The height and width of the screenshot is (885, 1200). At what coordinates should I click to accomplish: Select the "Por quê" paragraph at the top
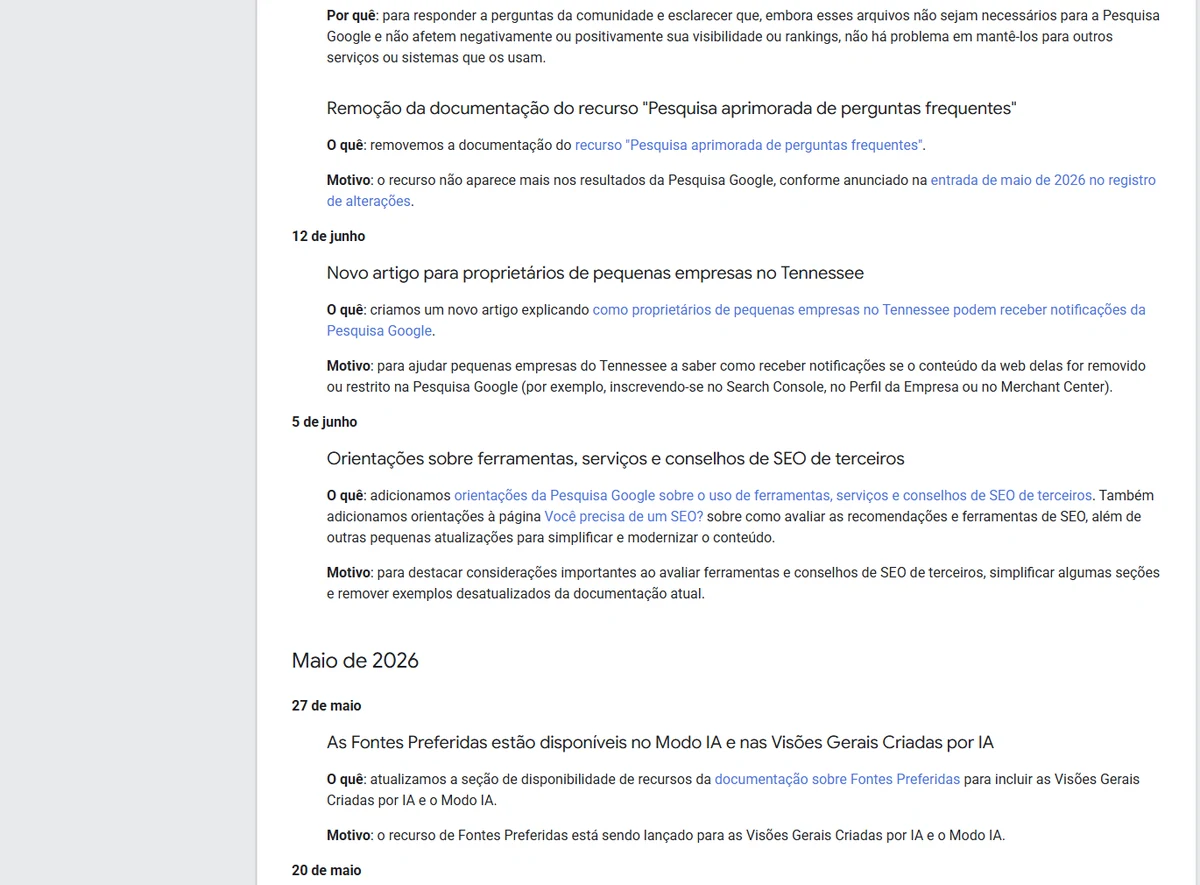[x=743, y=37]
